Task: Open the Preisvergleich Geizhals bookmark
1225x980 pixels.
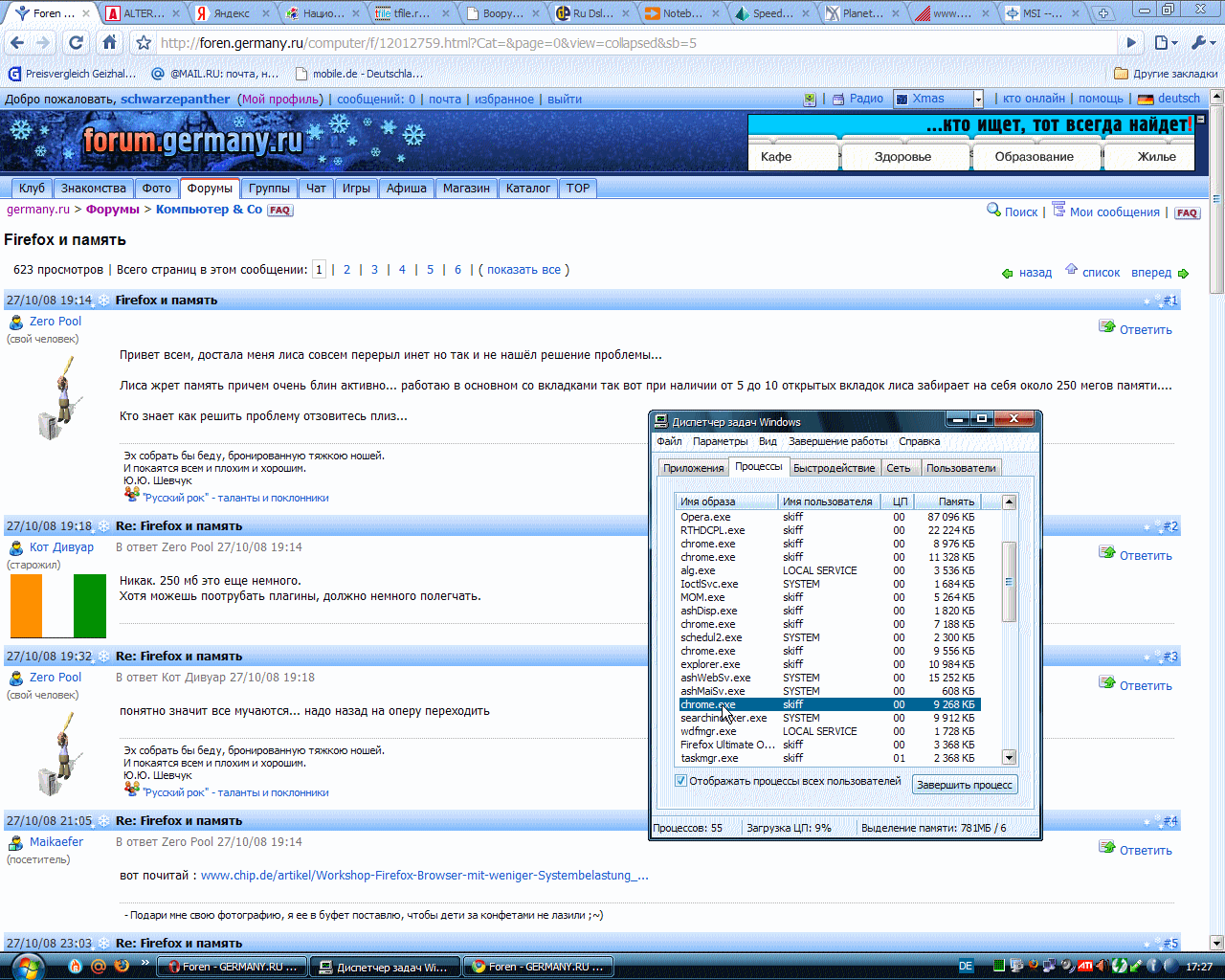Action: pos(73,74)
